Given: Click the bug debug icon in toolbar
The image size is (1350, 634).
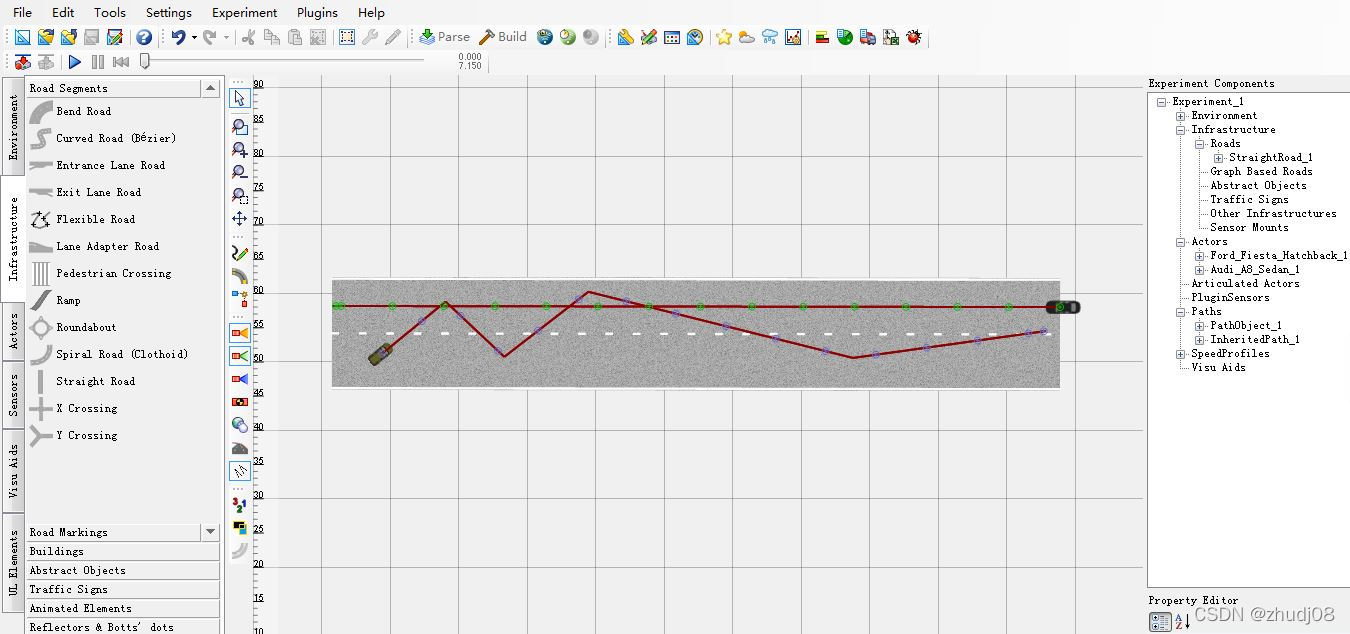Looking at the screenshot, I should coord(914,37).
